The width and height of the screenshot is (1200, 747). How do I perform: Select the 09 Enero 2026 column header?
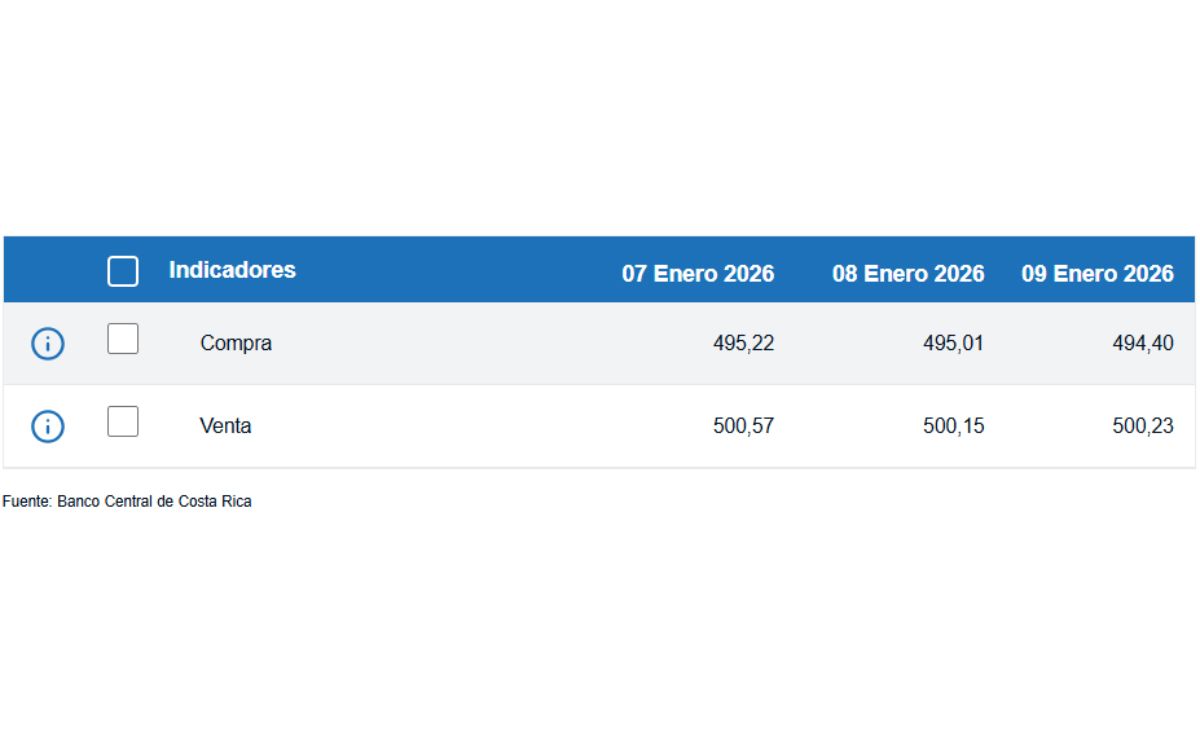pos(1097,274)
